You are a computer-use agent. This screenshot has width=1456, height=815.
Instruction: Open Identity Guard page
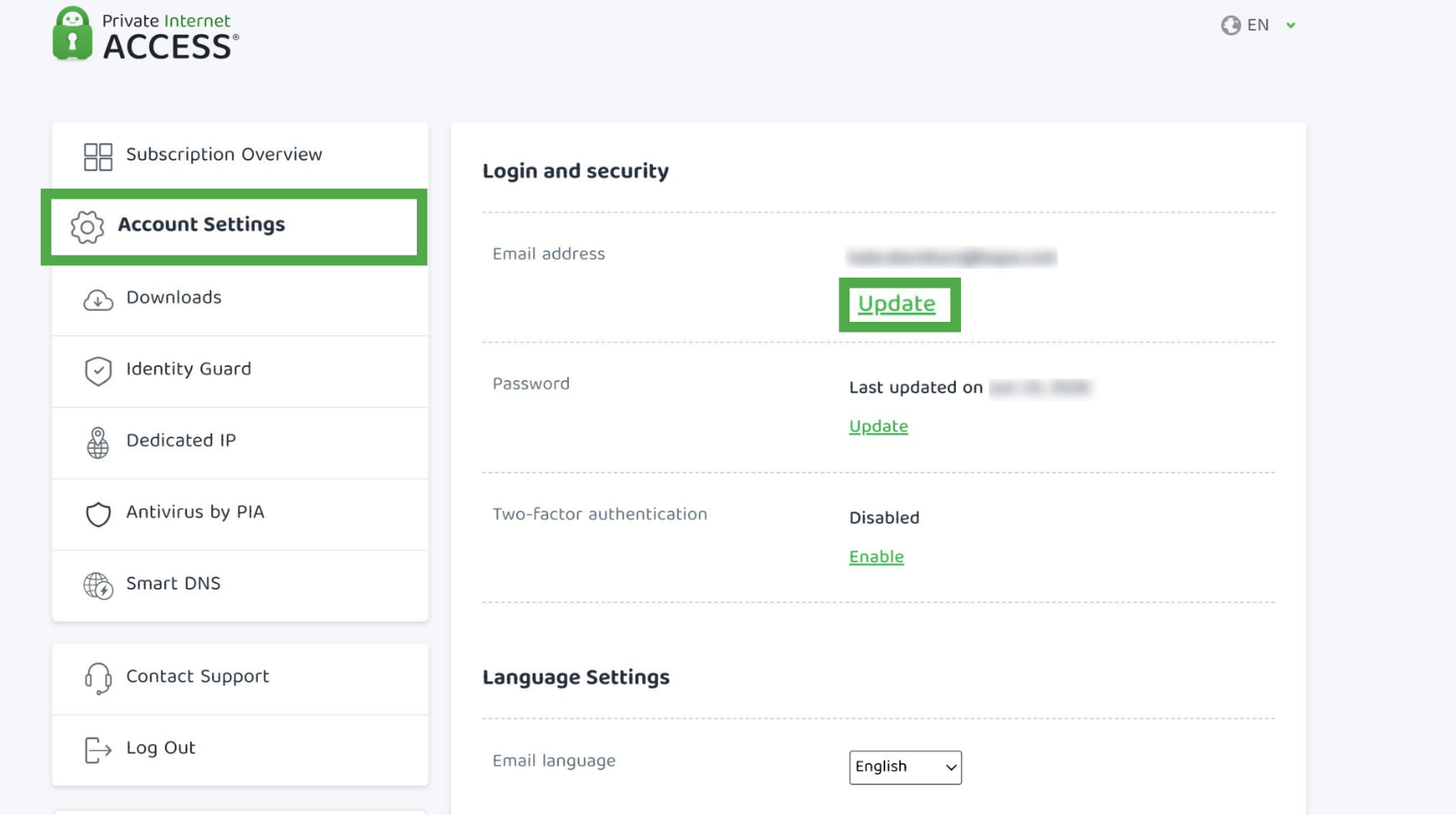pos(240,371)
